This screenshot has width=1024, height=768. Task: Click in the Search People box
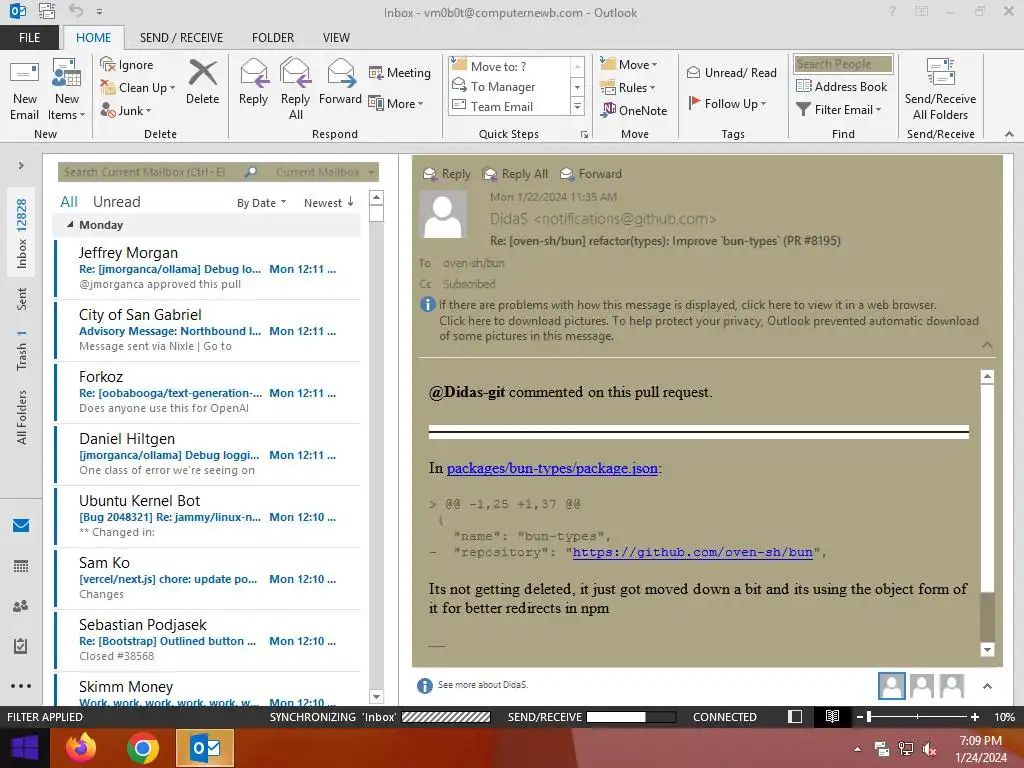click(843, 64)
